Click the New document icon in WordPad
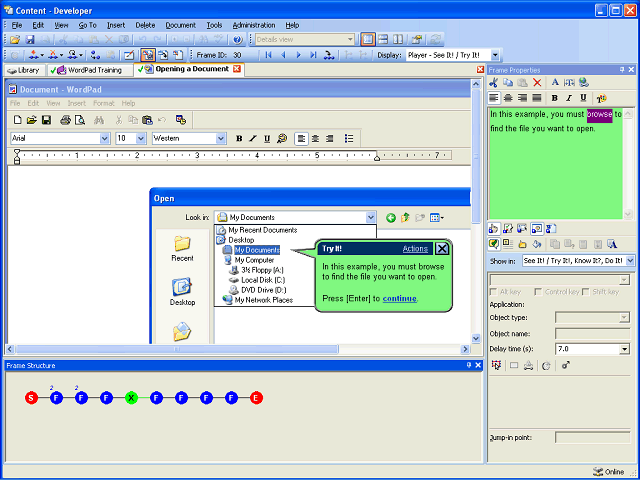Viewport: 640px width, 480px height. tap(18, 120)
